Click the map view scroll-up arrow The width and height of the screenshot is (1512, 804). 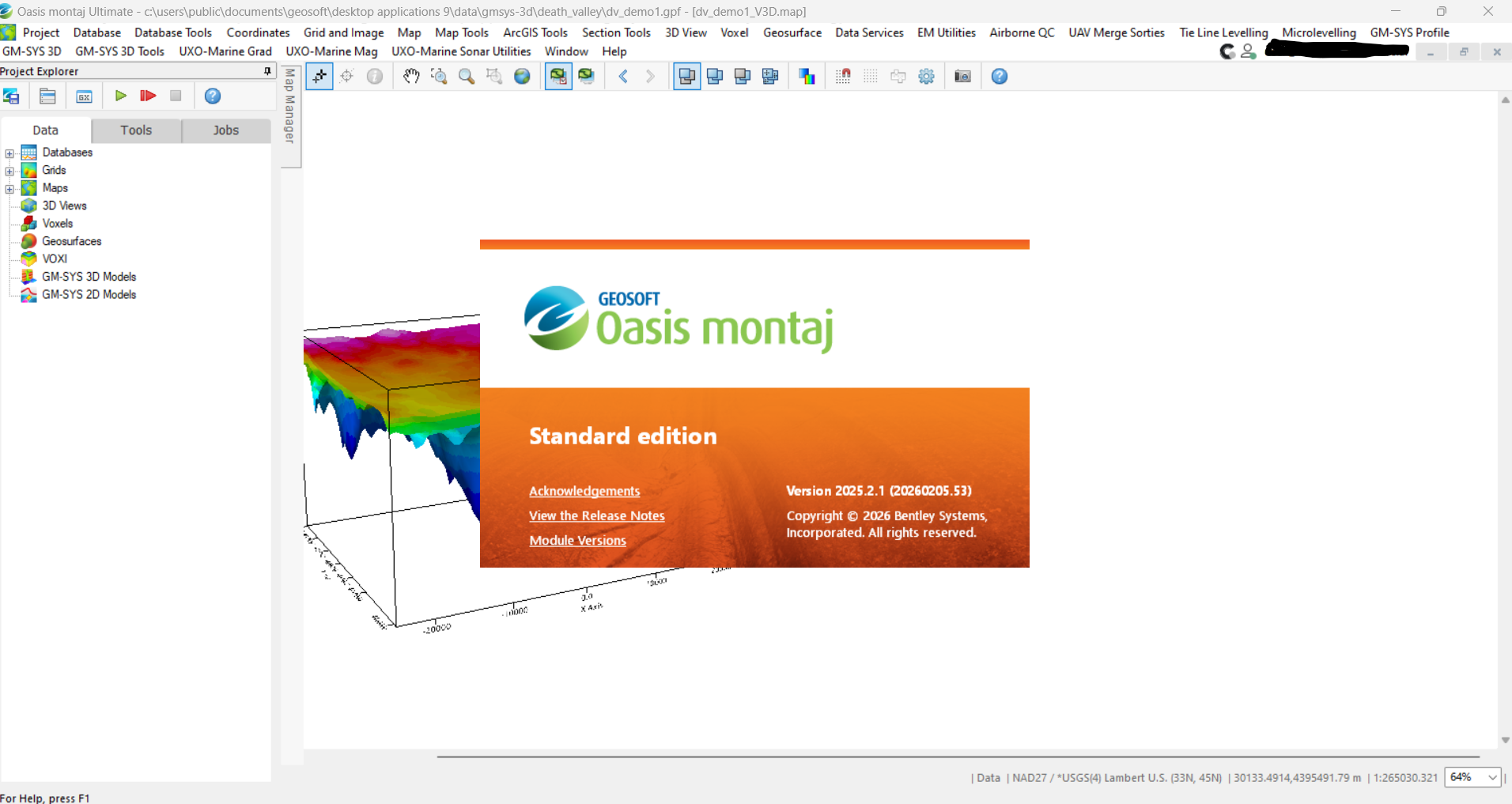(1505, 100)
